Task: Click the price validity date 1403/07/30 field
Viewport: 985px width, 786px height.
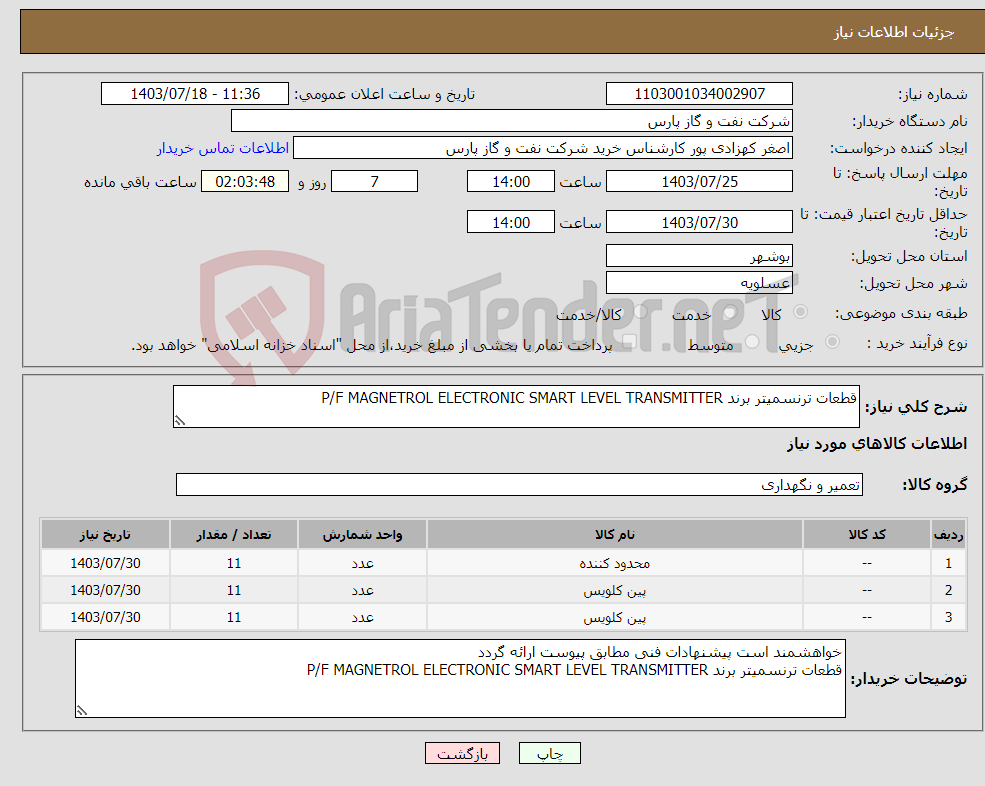Action: tap(699, 222)
